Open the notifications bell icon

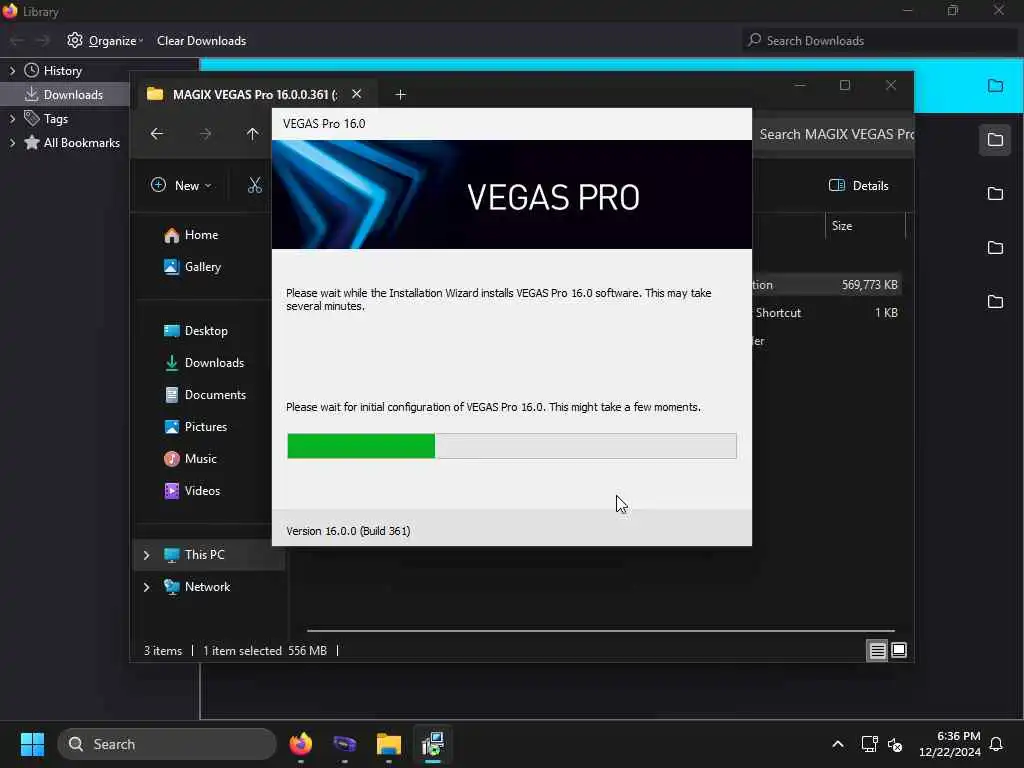pyautogui.click(x=997, y=744)
